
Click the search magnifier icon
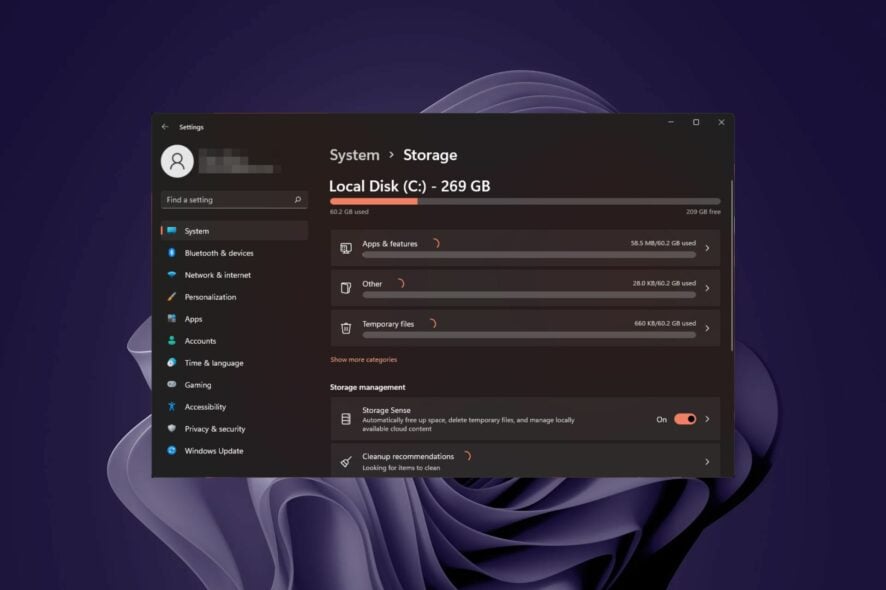(298, 199)
